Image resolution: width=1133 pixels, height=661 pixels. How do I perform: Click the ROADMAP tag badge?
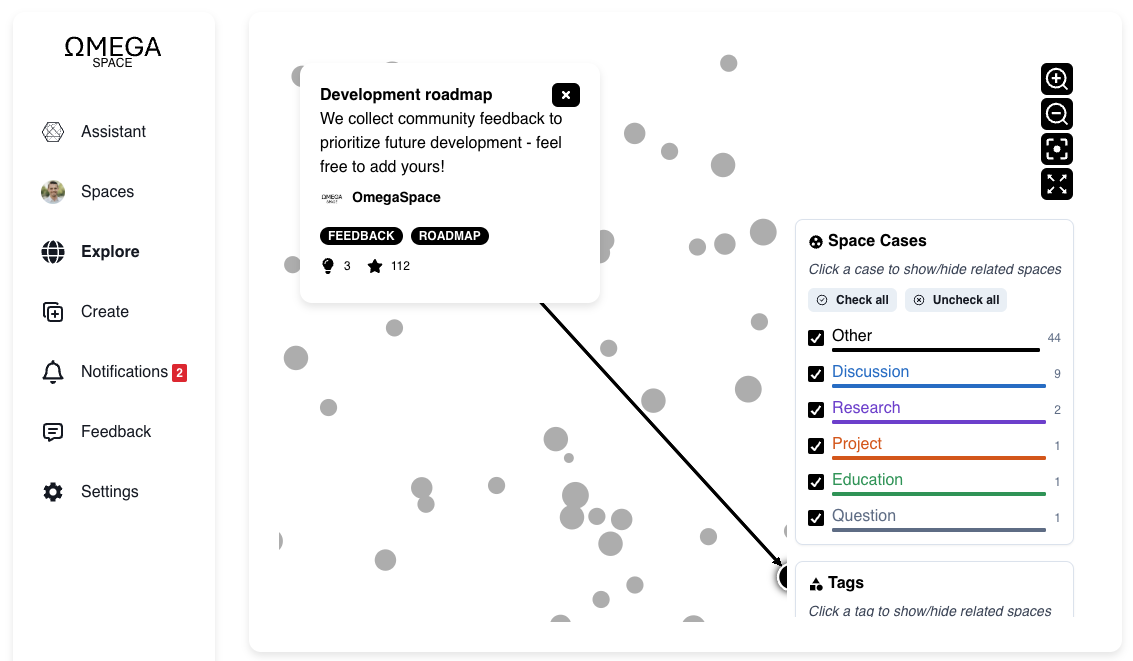(x=450, y=236)
